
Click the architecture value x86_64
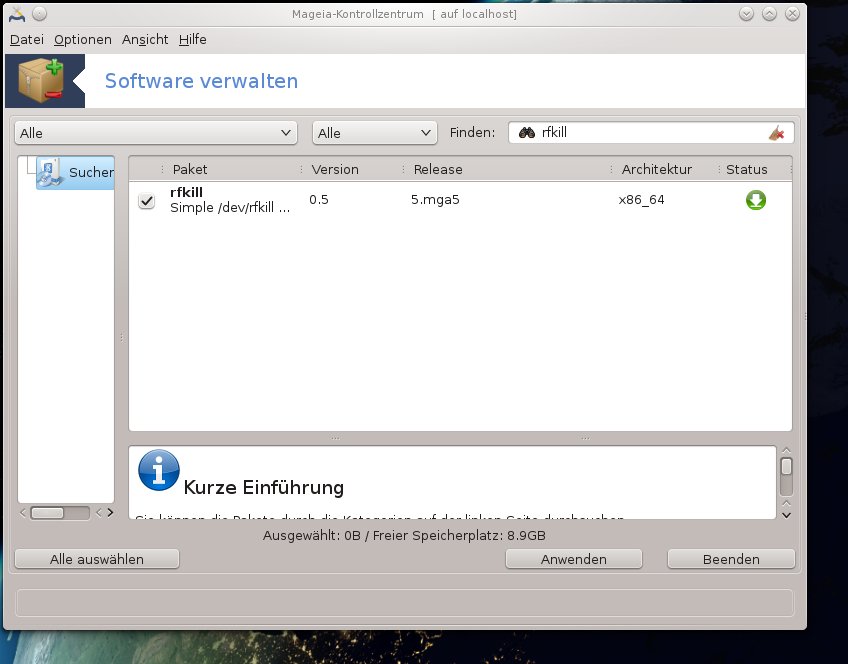pos(641,200)
